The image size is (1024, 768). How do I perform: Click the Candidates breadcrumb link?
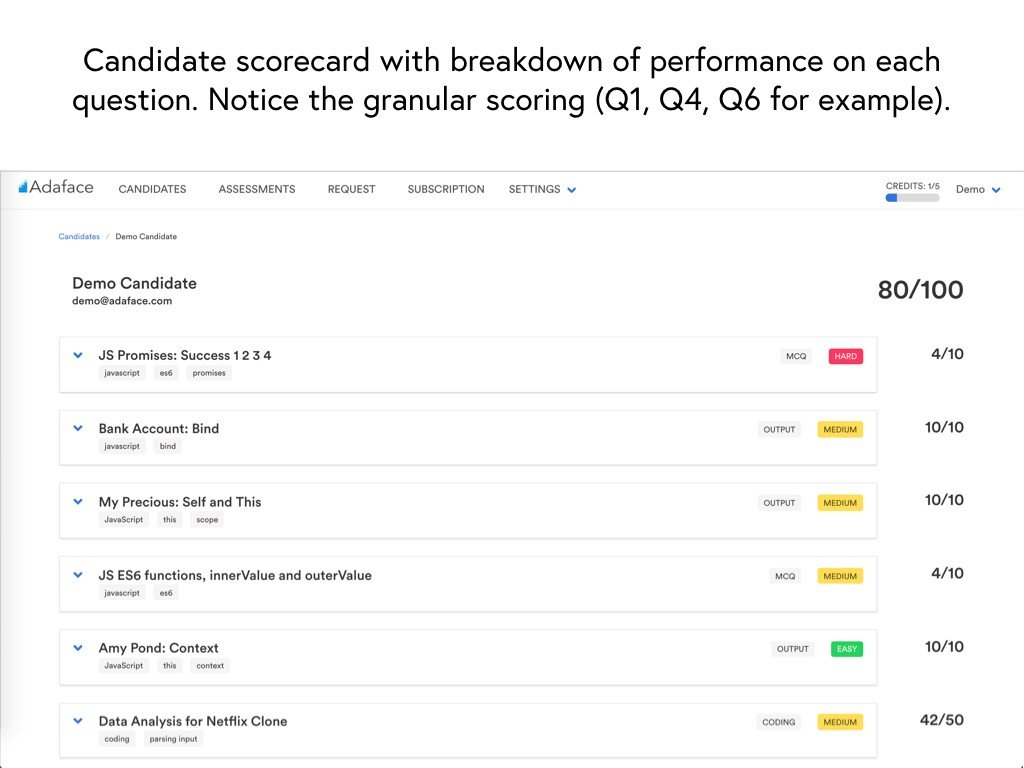(x=79, y=236)
